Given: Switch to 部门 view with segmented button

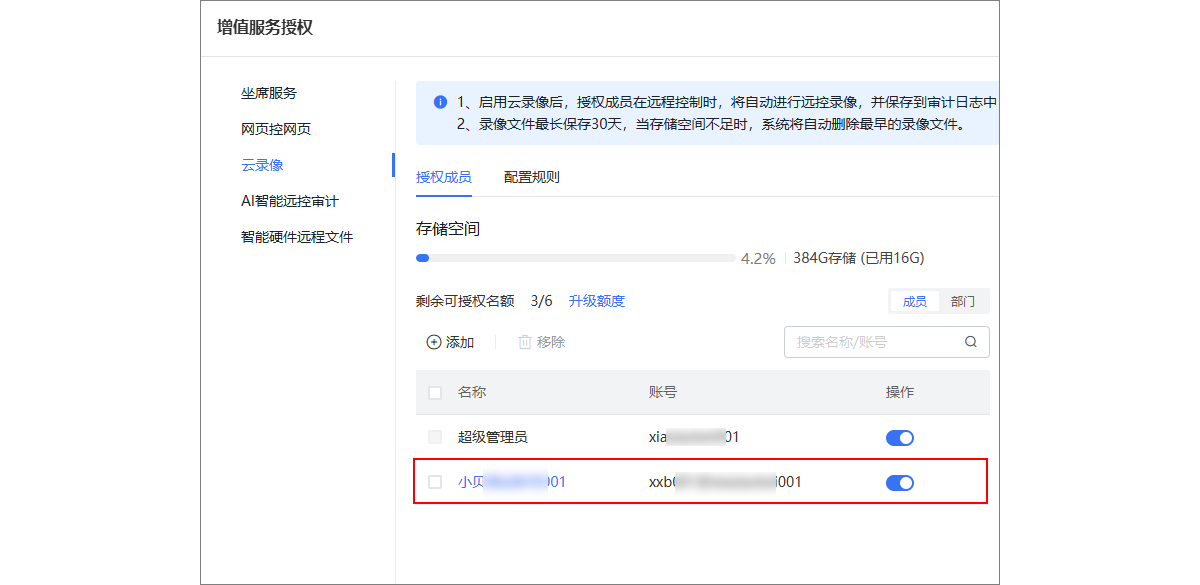Looking at the screenshot, I should pyautogui.click(x=963, y=301).
